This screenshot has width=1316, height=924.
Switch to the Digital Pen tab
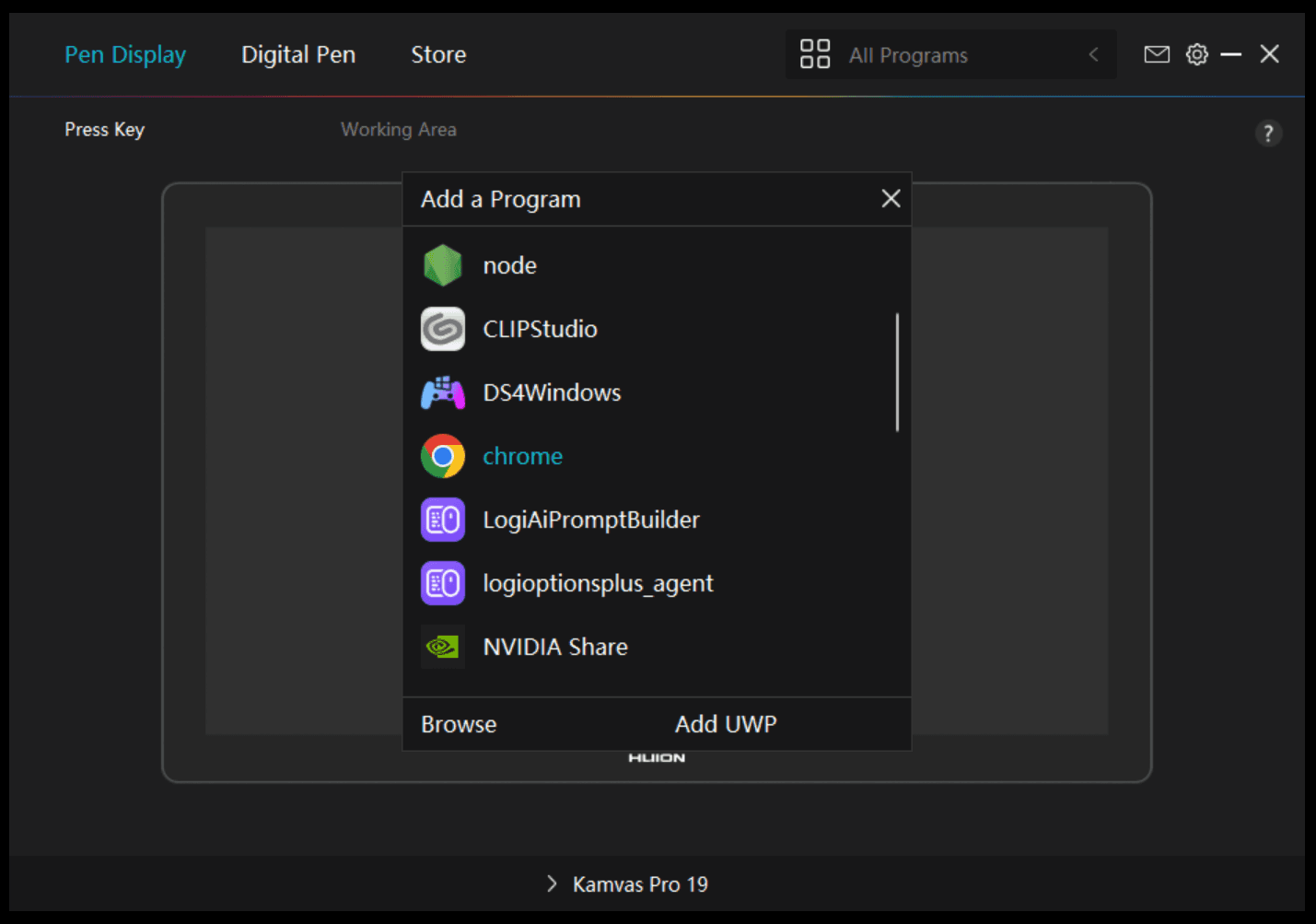pyautogui.click(x=298, y=54)
